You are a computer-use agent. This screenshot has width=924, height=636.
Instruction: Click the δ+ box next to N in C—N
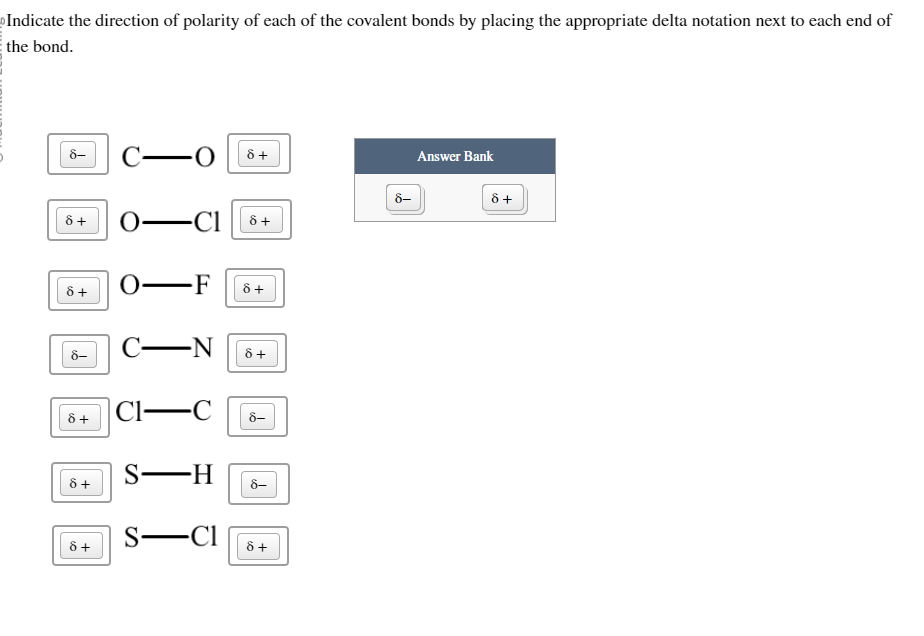(x=256, y=352)
